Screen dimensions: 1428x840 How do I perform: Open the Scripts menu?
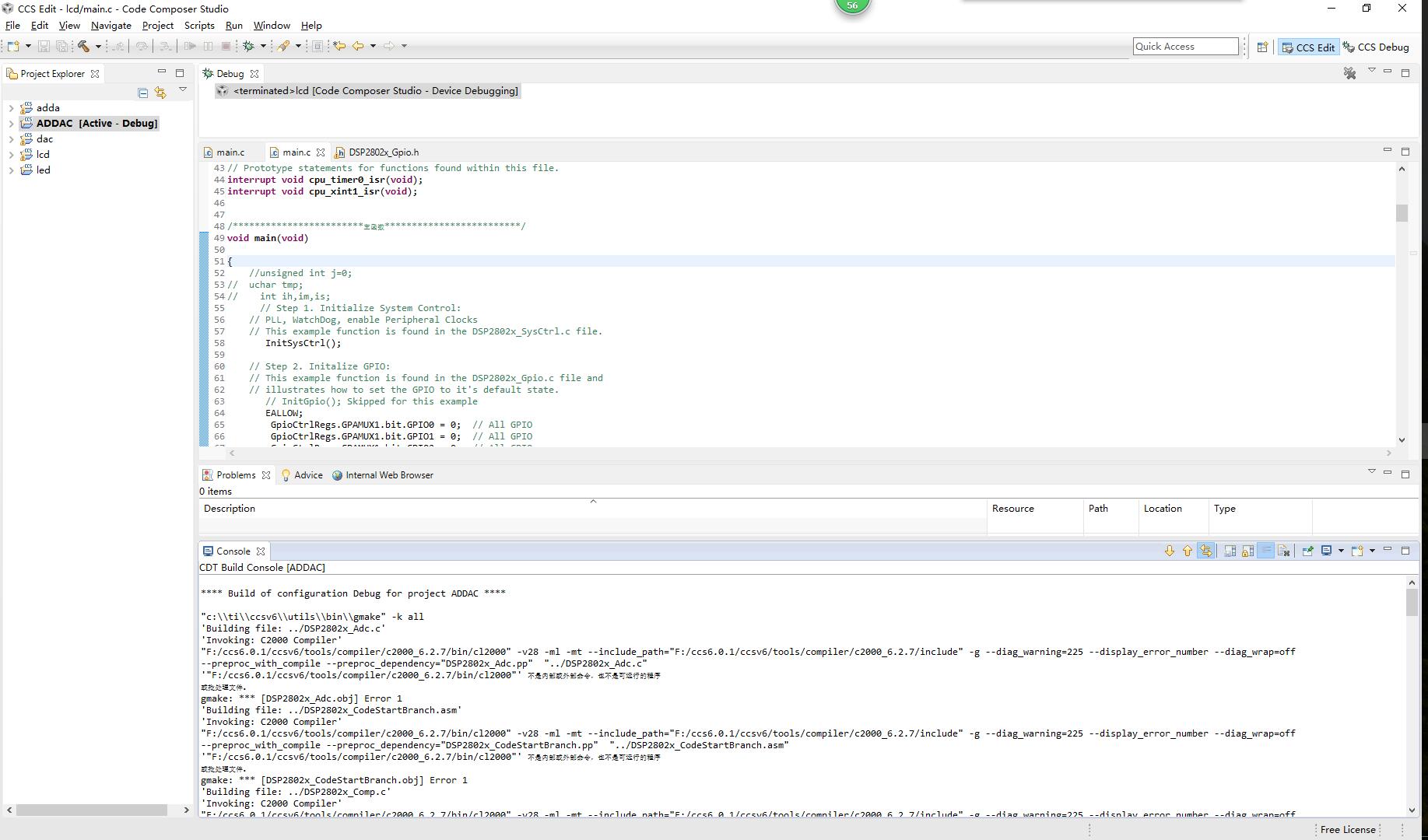[x=199, y=26]
